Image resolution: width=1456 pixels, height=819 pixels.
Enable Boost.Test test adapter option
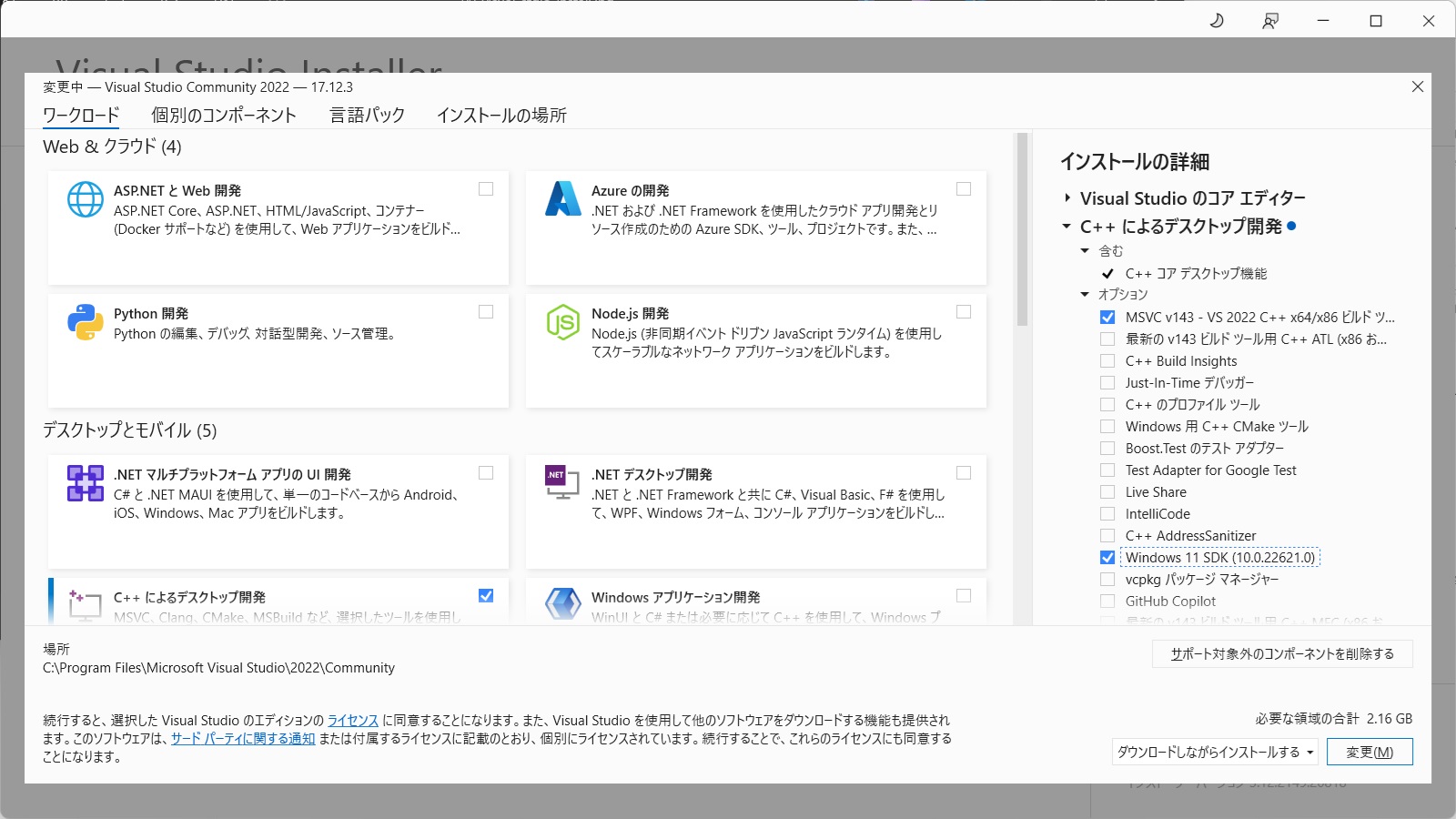pos(1107,449)
